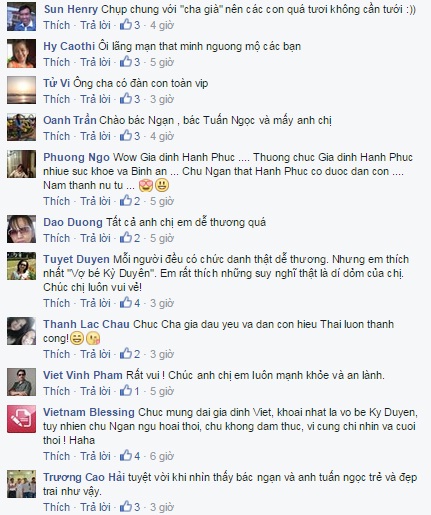Click the thumbs-up icon under Tuyet Duyen's comment
The height and width of the screenshot is (515, 431).
pyautogui.click(x=126, y=303)
